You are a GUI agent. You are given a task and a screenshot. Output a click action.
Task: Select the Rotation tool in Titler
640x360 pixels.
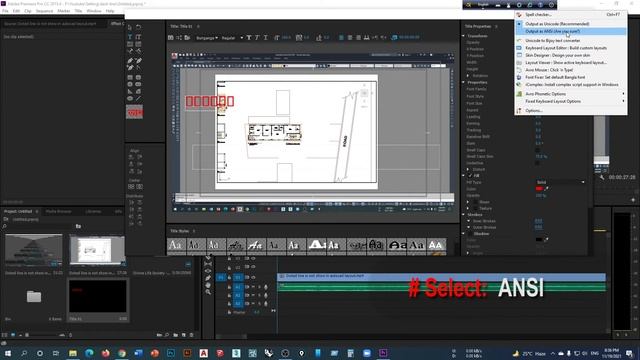[138, 27]
